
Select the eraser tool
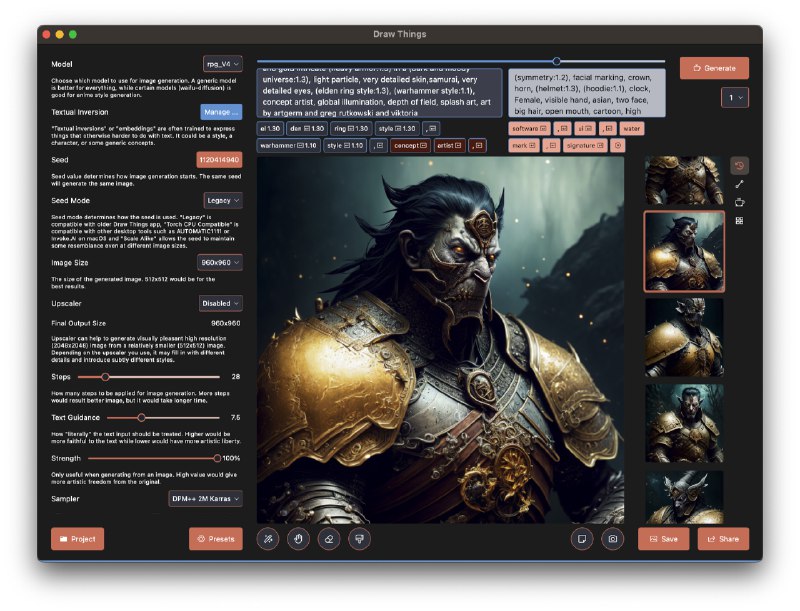coord(329,539)
